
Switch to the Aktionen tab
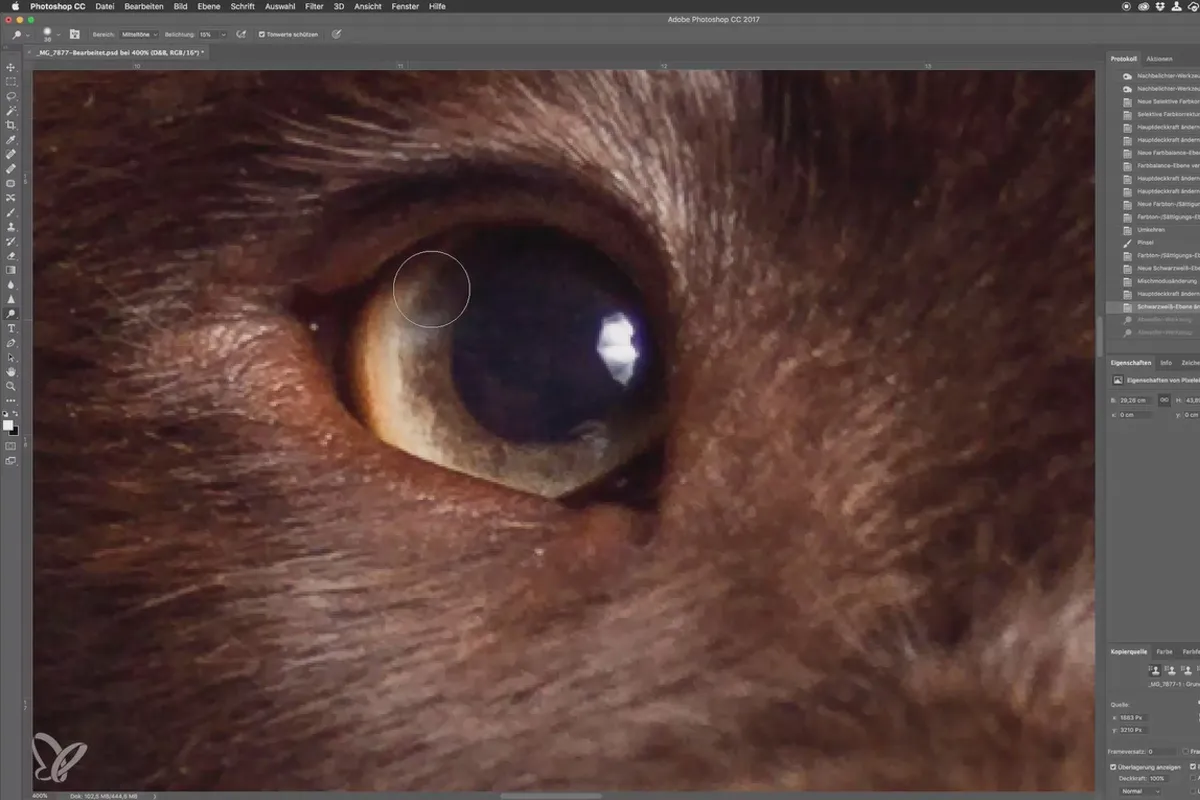pos(1160,59)
